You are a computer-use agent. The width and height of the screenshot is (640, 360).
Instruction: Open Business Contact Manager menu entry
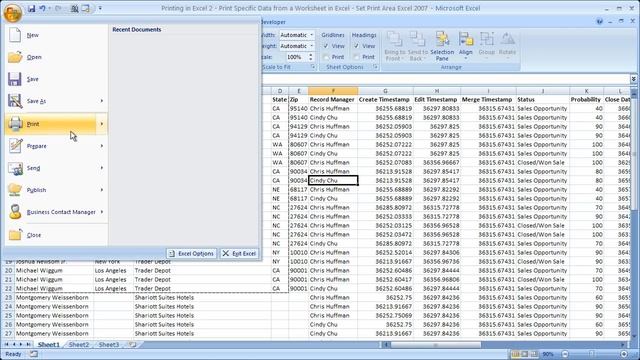click(56, 212)
